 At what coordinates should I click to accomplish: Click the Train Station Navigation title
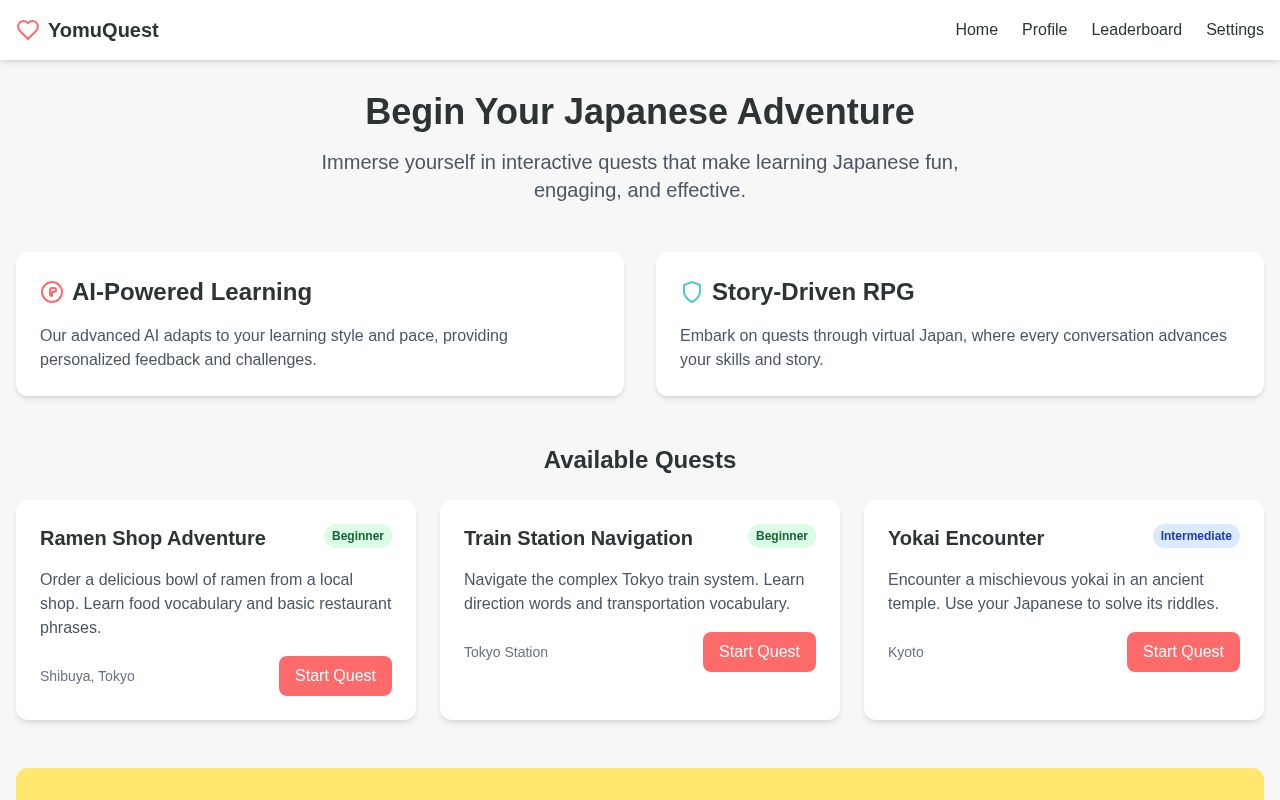click(578, 538)
